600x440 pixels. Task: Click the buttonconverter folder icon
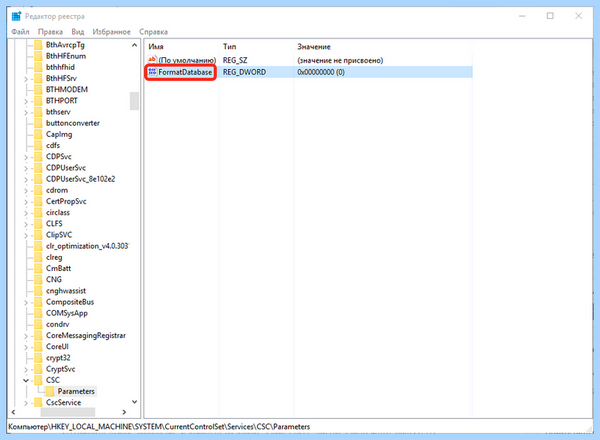pos(38,123)
